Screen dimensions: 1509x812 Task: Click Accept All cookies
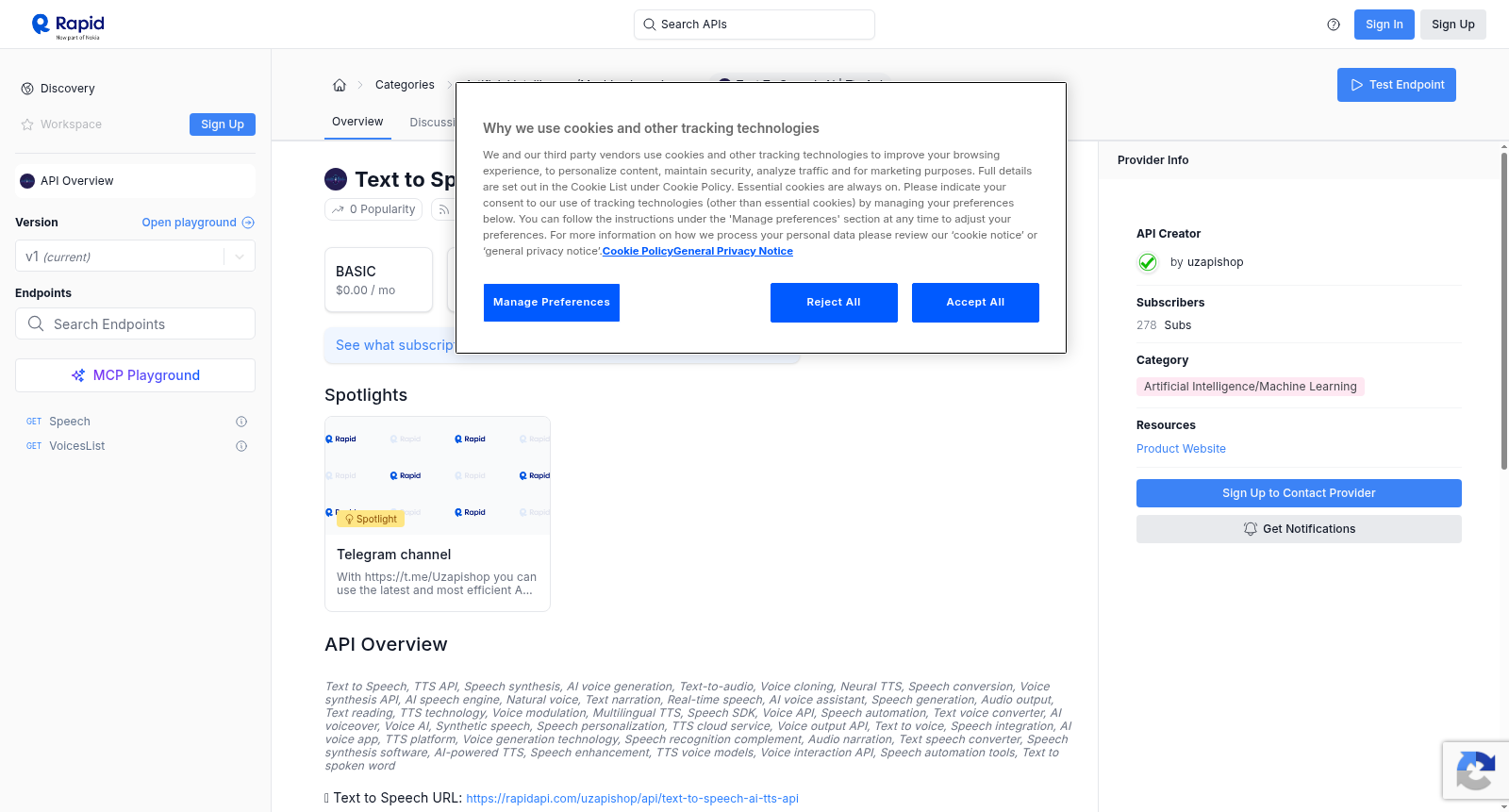coord(975,303)
